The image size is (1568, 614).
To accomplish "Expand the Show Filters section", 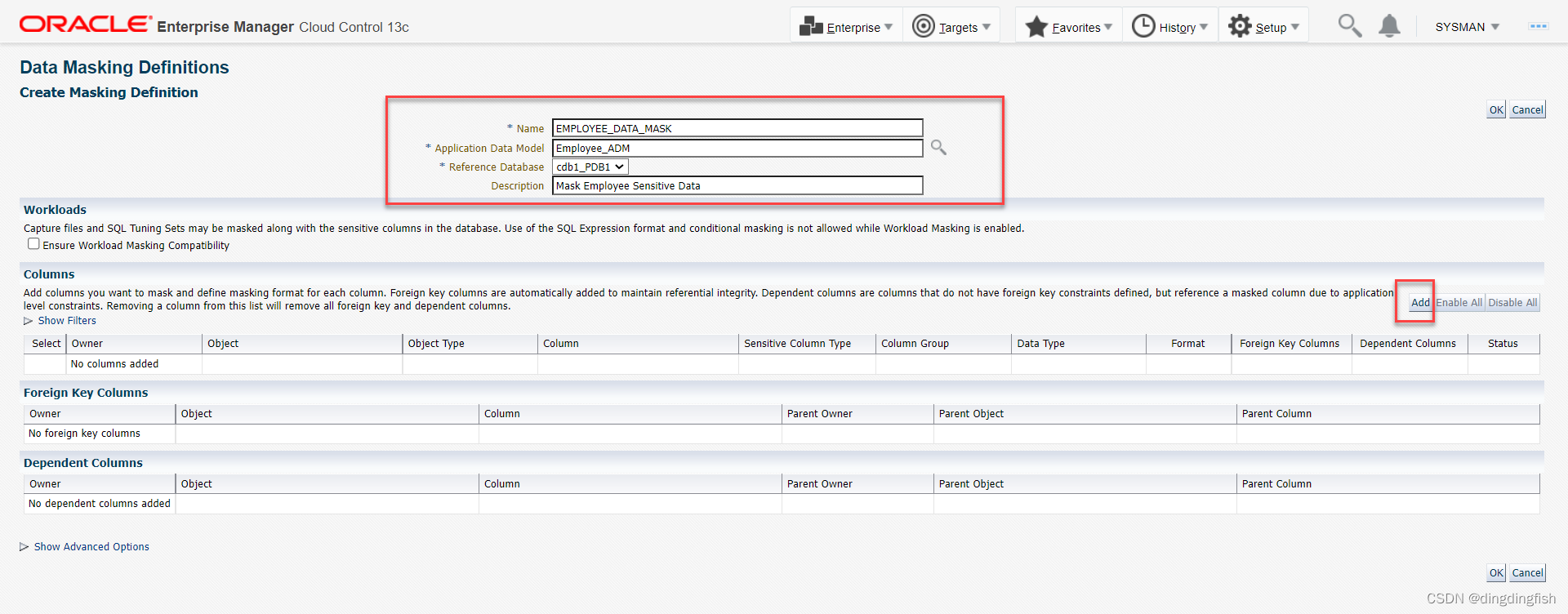I will 60,321.
